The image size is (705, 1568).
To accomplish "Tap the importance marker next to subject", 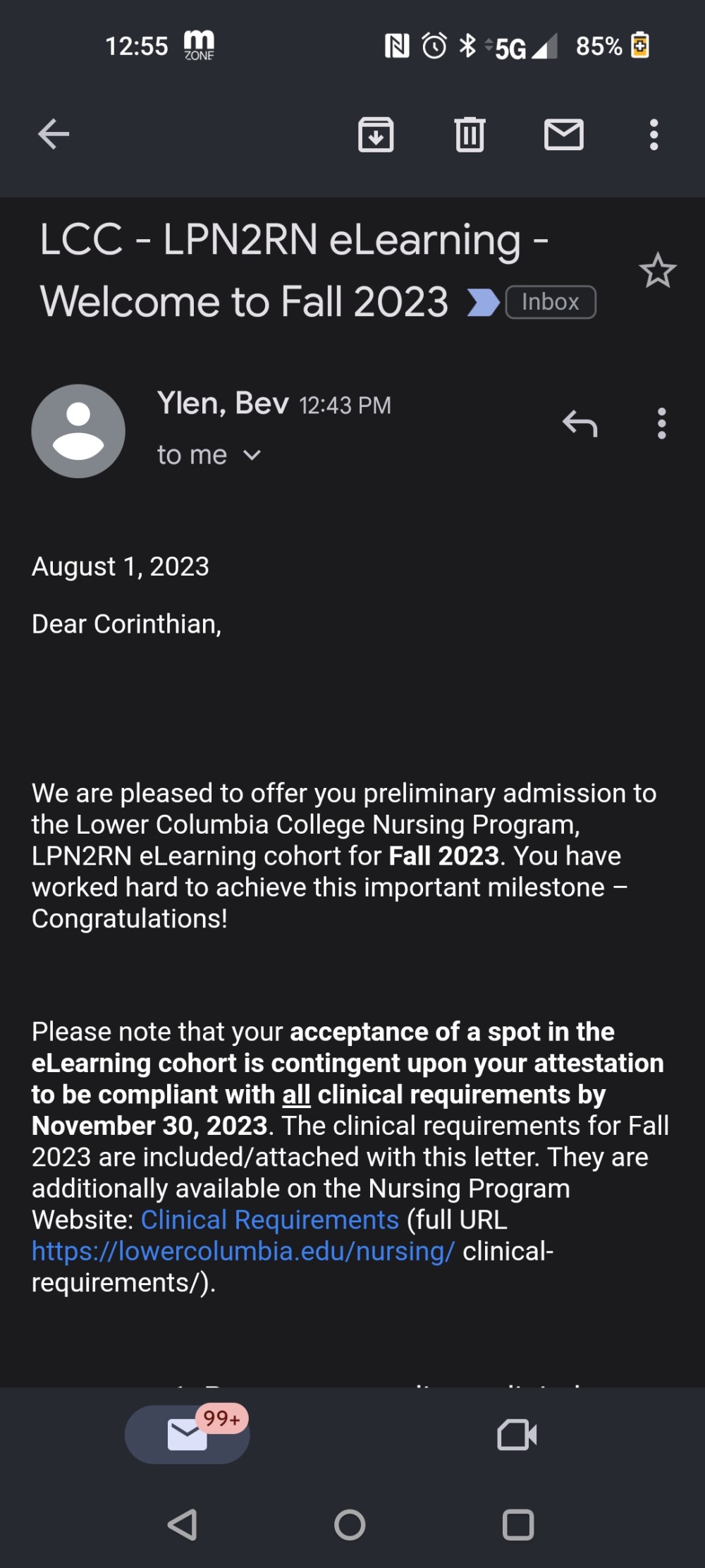I will 483,303.
